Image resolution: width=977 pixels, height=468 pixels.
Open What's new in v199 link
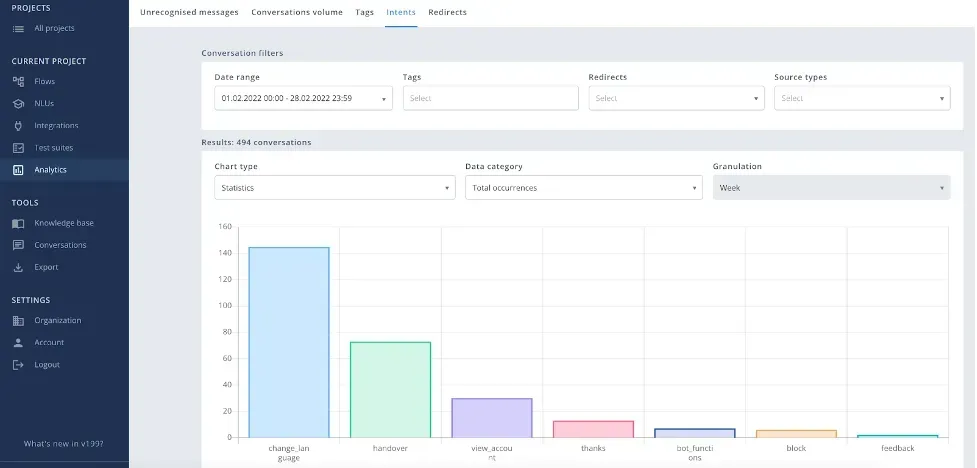click(64, 444)
